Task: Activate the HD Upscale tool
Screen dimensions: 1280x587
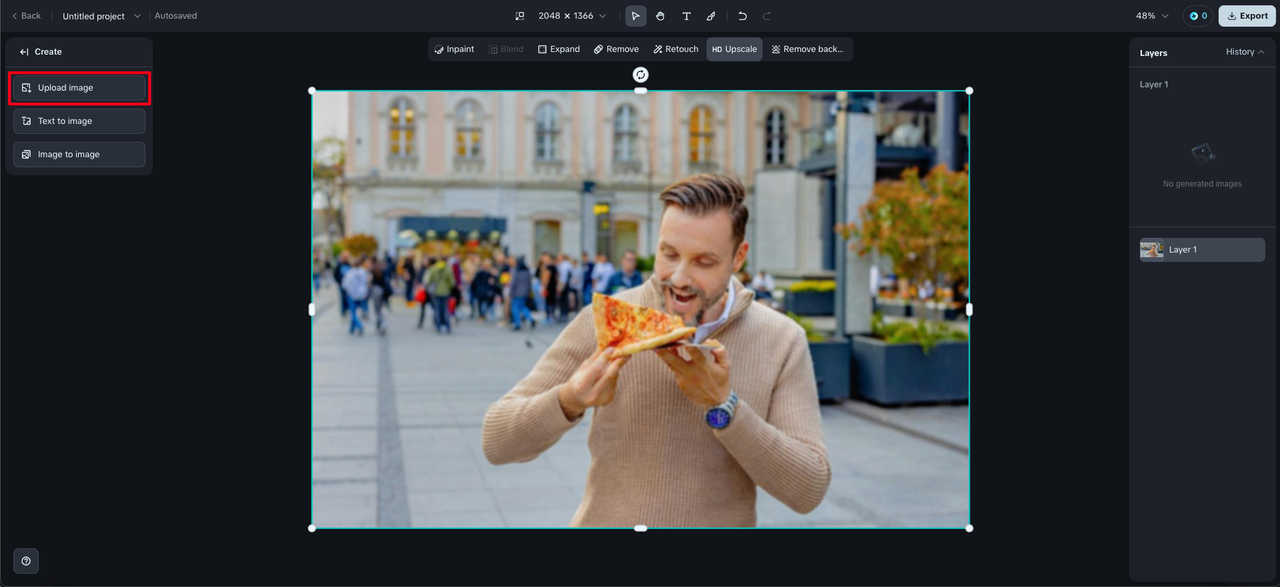Action: 734,49
